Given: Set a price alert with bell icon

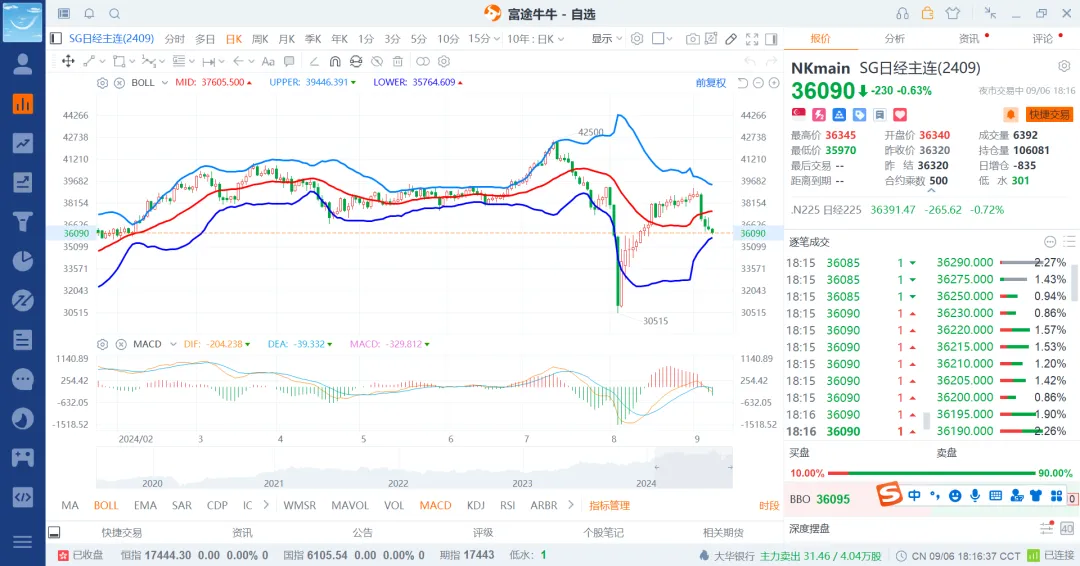Looking at the screenshot, I should (1010, 114).
